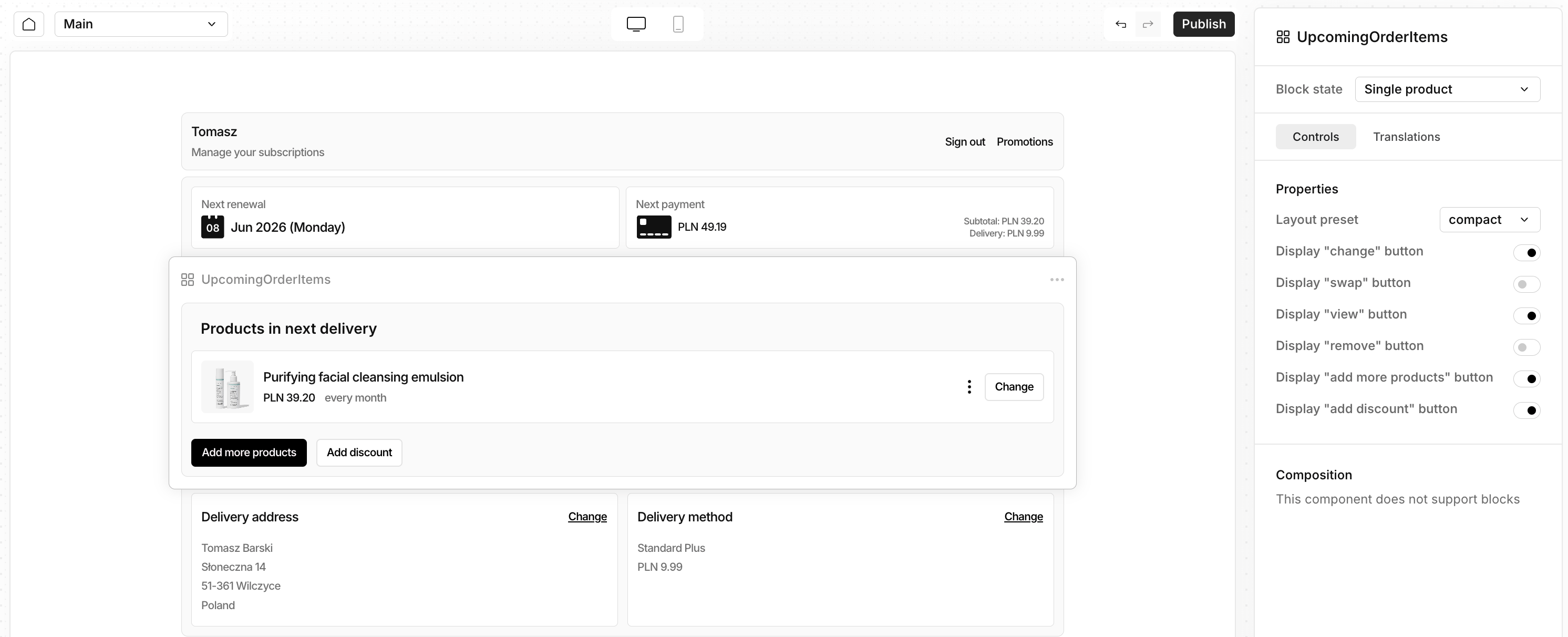Click Purifying facial cleansing emulsion title
1568x637 pixels.
click(364, 377)
